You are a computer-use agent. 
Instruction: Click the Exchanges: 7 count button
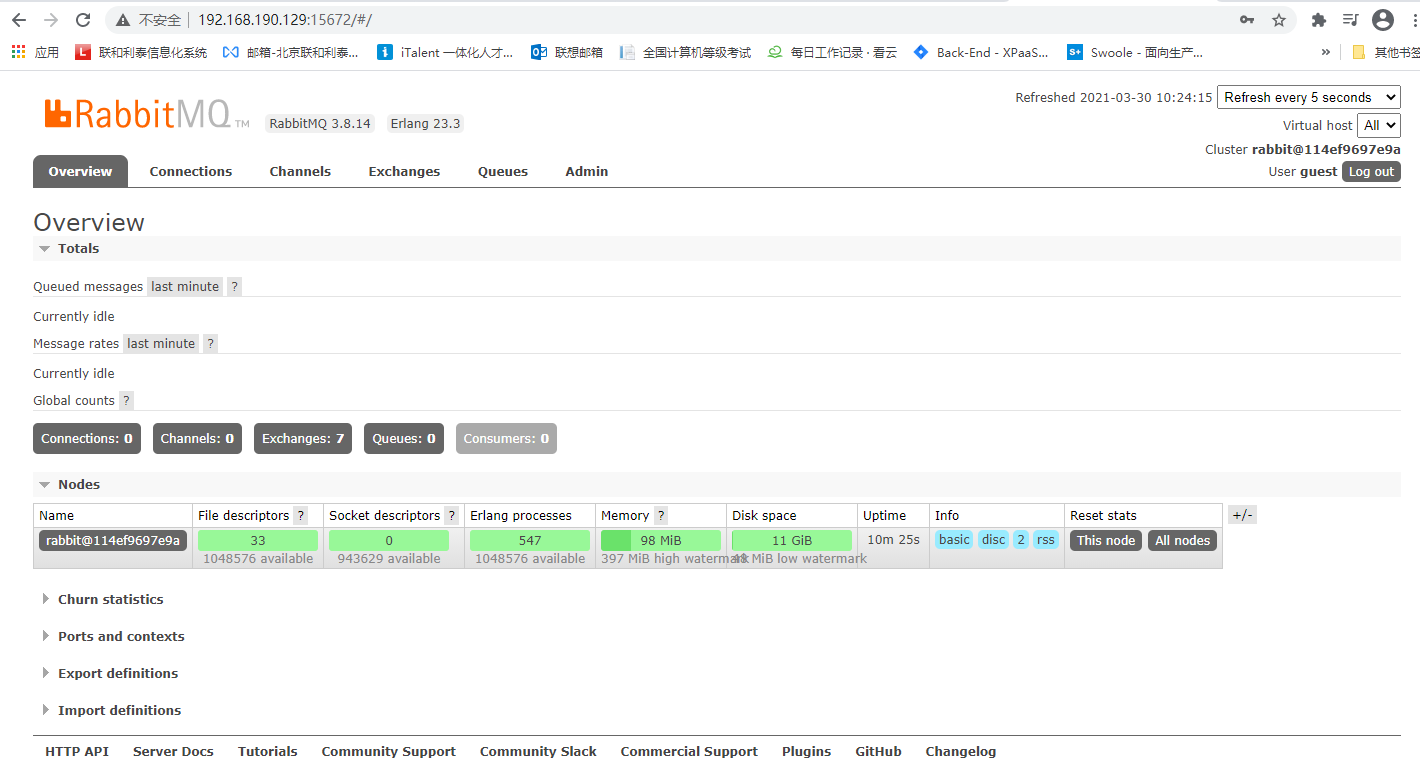(x=303, y=439)
